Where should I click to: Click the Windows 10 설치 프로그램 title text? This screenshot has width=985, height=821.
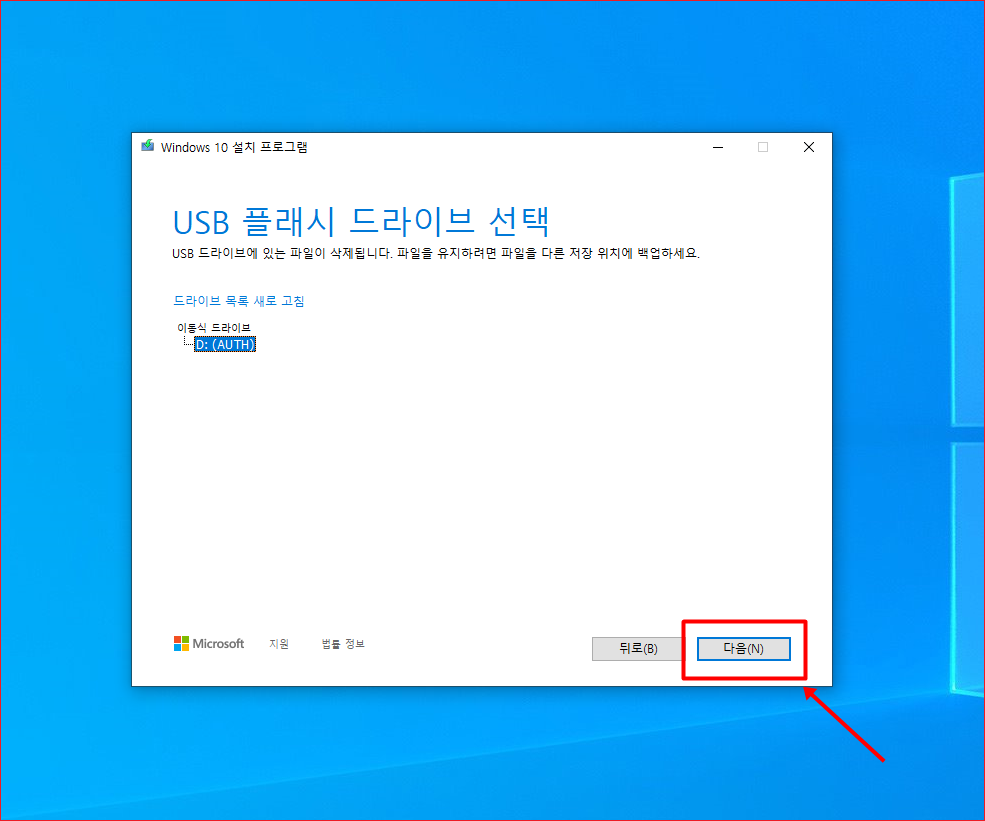[234, 147]
